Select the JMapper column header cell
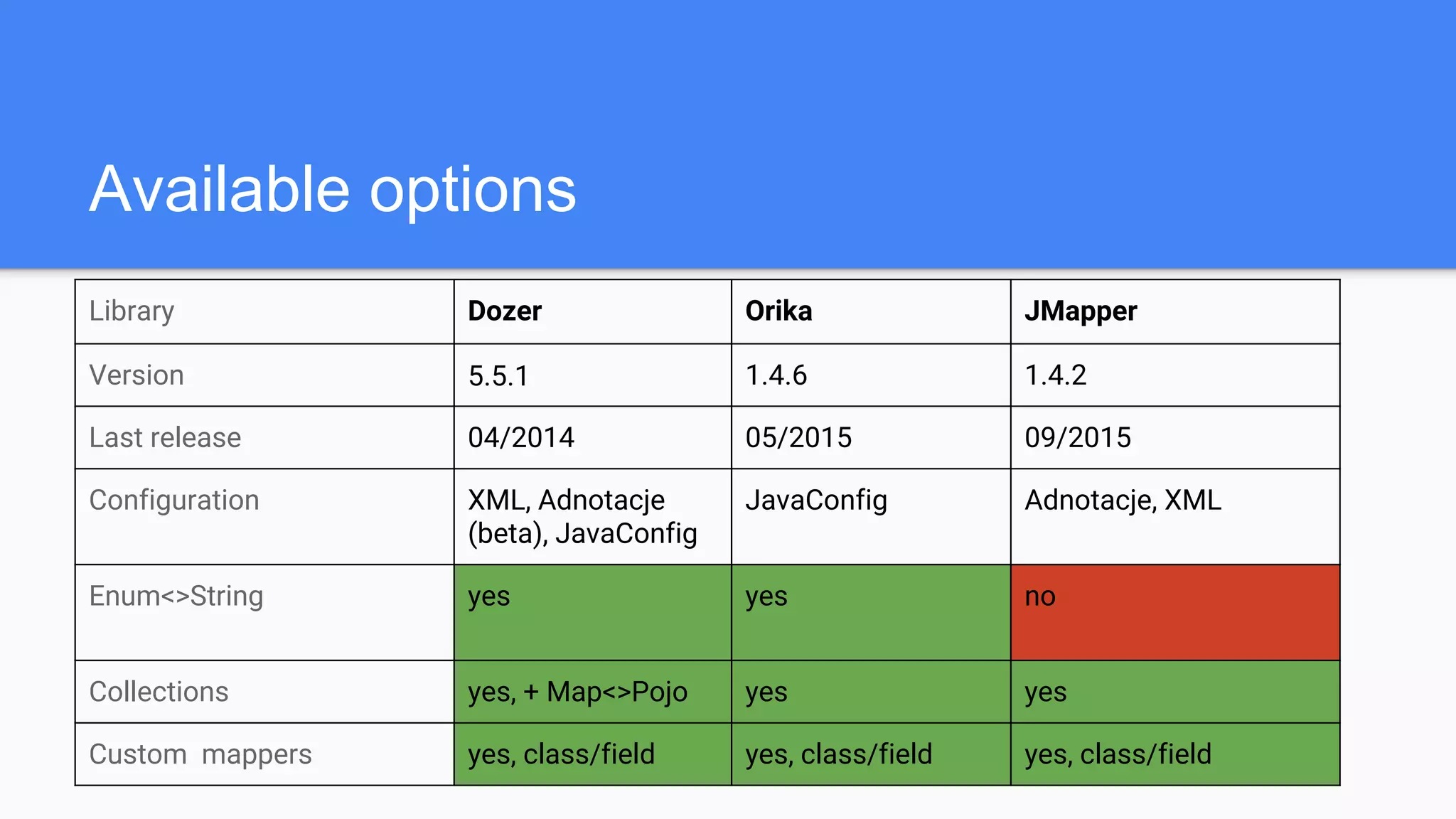The image size is (1456, 819). pos(1175,311)
